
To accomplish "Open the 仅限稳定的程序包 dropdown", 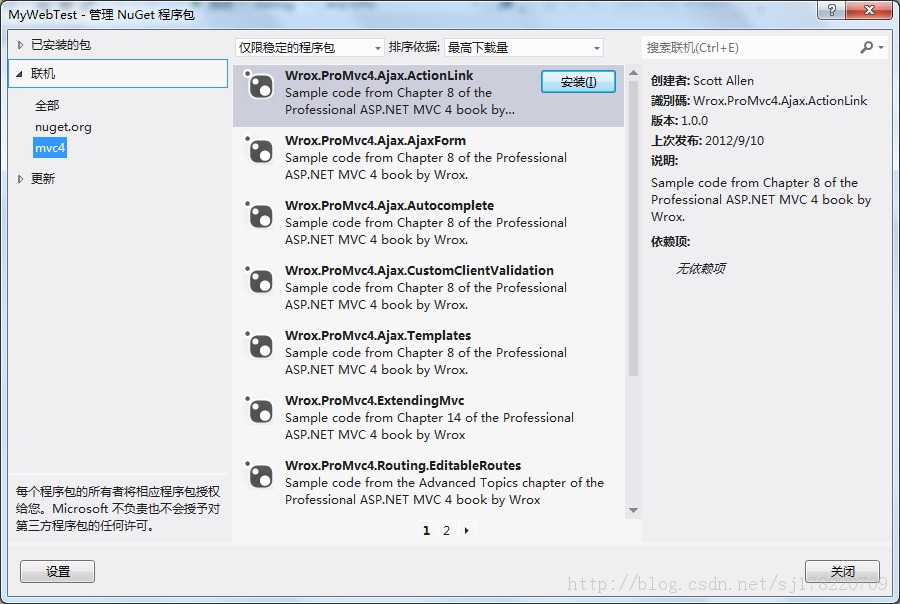I will (x=309, y=48).
